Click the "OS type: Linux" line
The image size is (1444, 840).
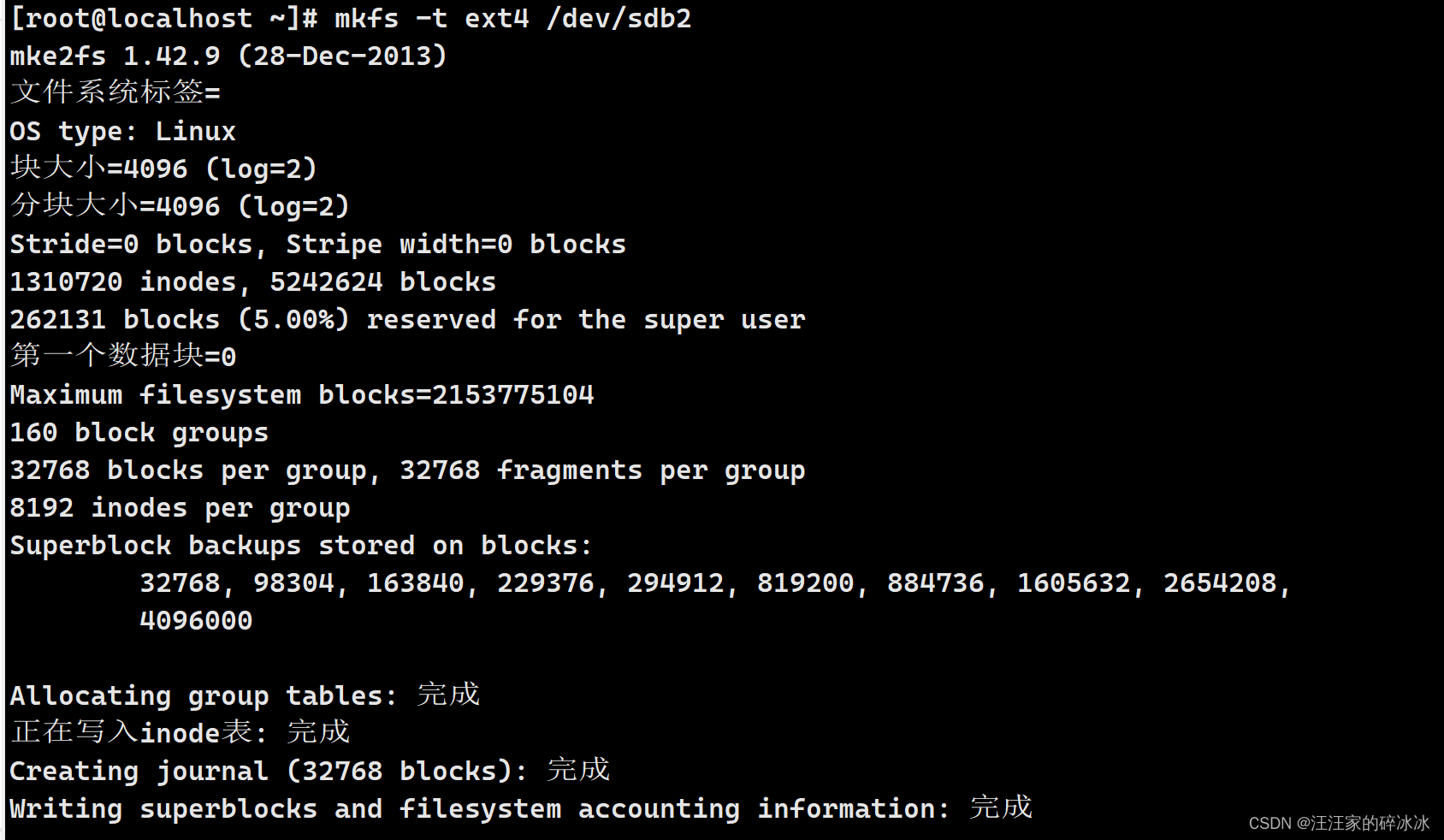click(x=122, y=131)
